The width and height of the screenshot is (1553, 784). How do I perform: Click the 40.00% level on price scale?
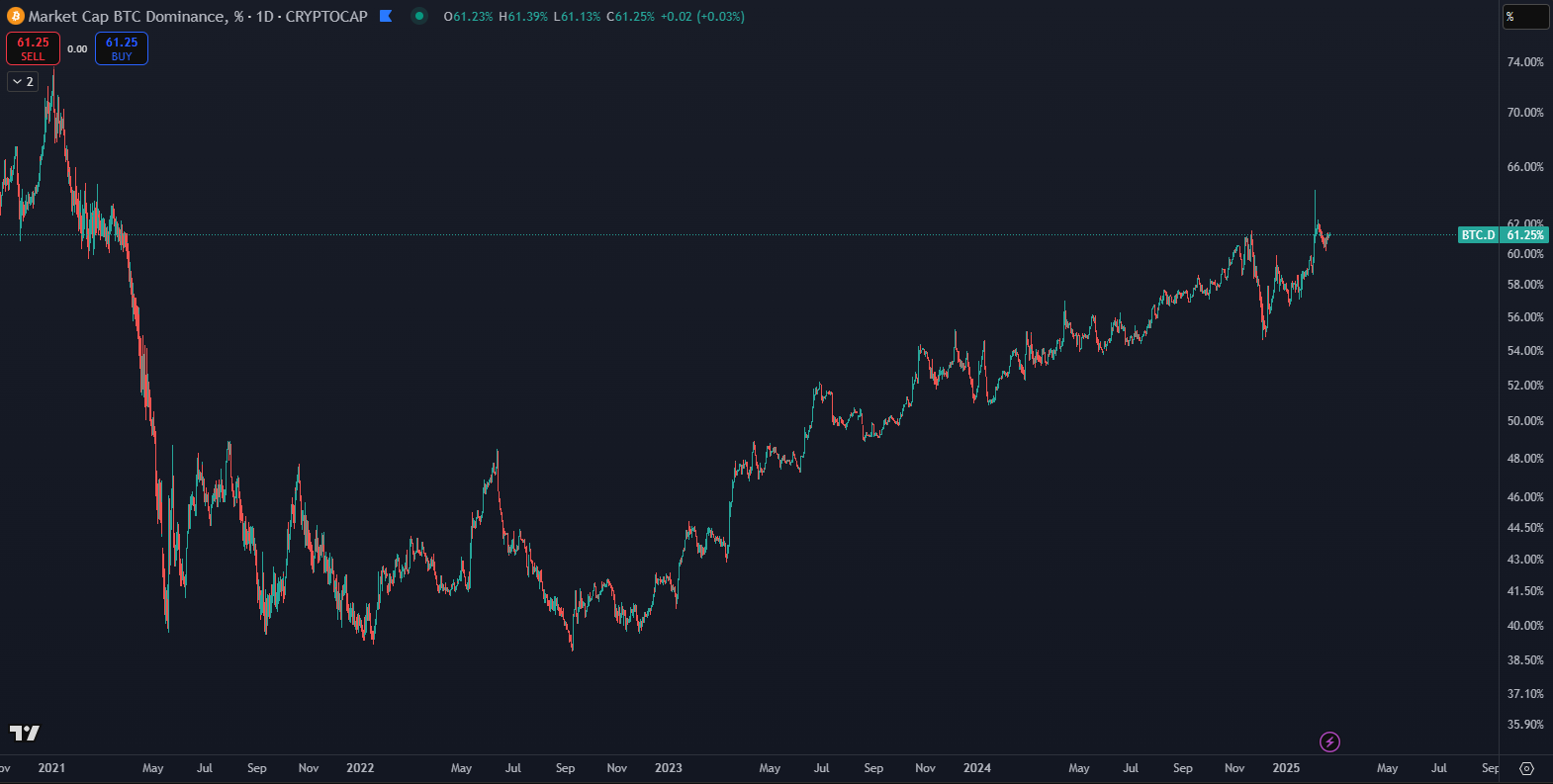click(x=1525, y=626)
